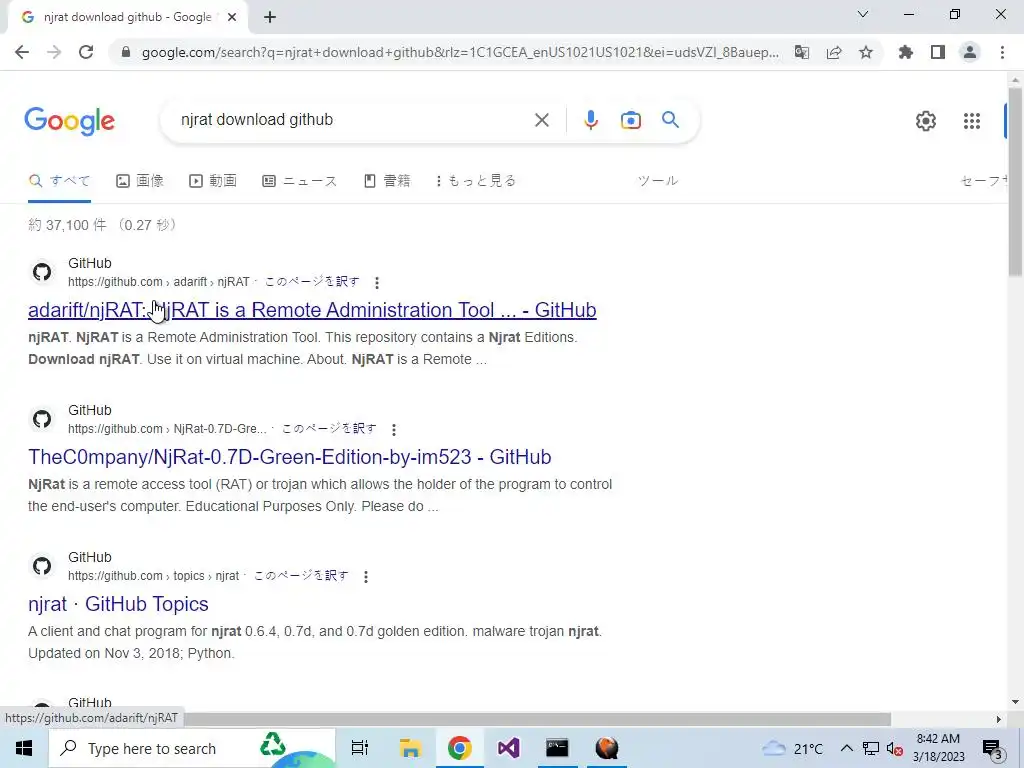1024x768 pixels.
Task: Click the address bar URL
Action: pyautogui.click(x=460, y=52)
